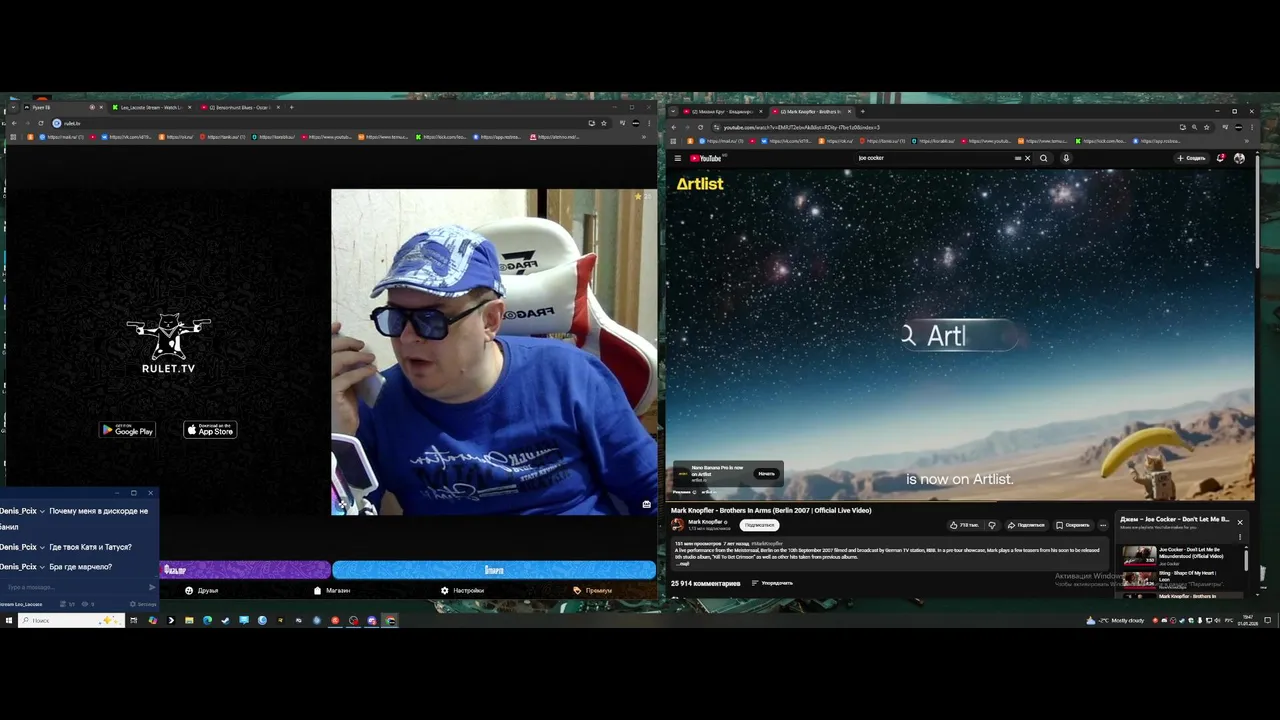Click '+ Создать' create button on YouTube
Viewport: 1280px width, 720px height.
[1191, 158]
